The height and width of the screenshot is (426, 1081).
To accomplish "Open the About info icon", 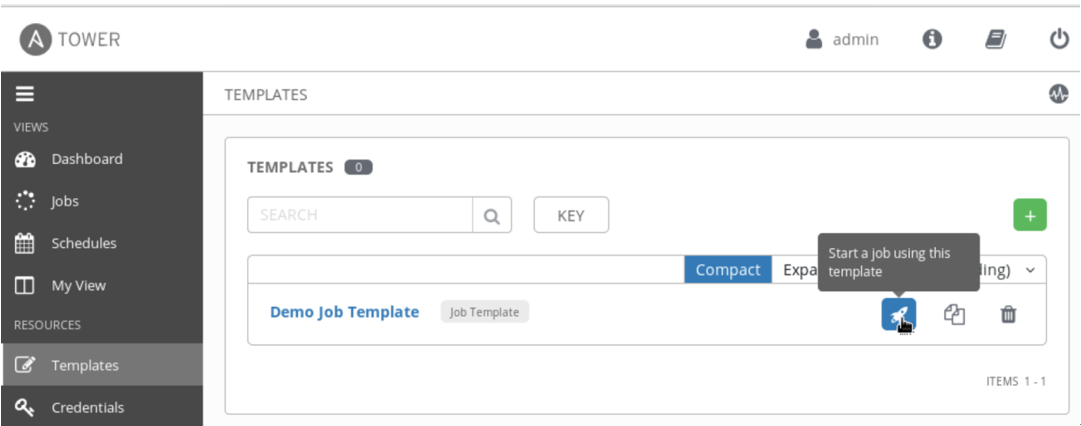I will click(x=932, y=39).
